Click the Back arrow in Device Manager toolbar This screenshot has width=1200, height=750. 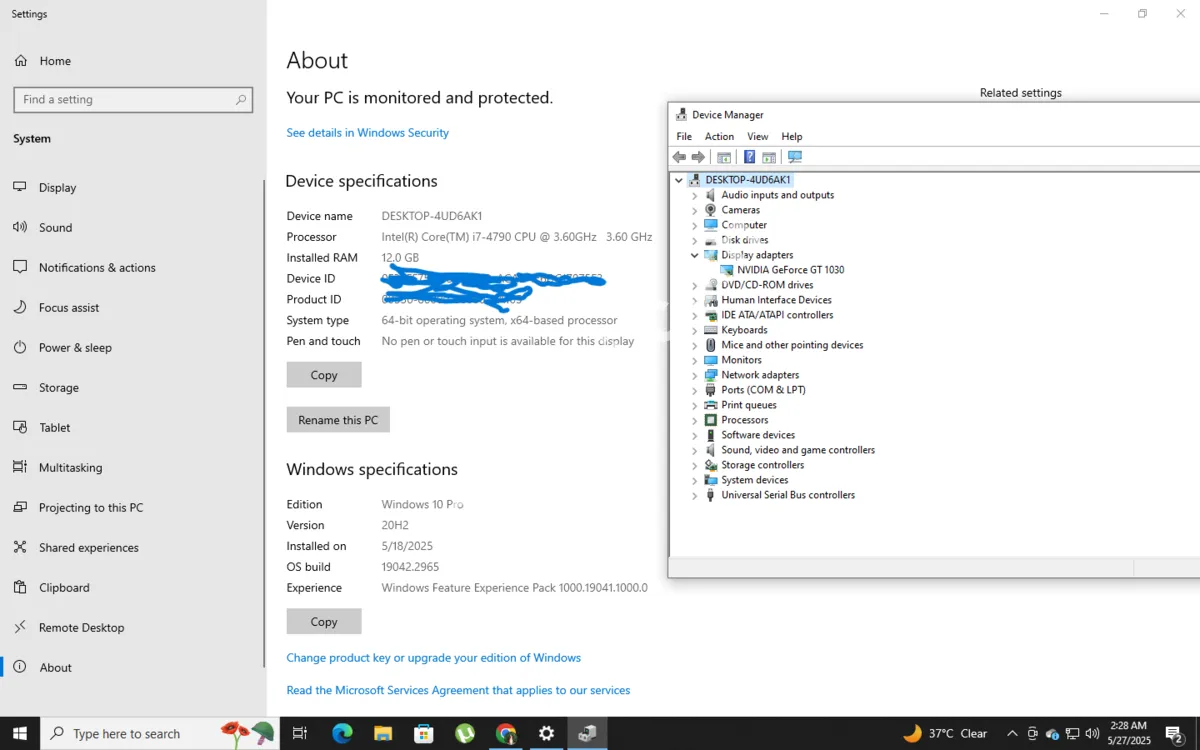(679, 156)
